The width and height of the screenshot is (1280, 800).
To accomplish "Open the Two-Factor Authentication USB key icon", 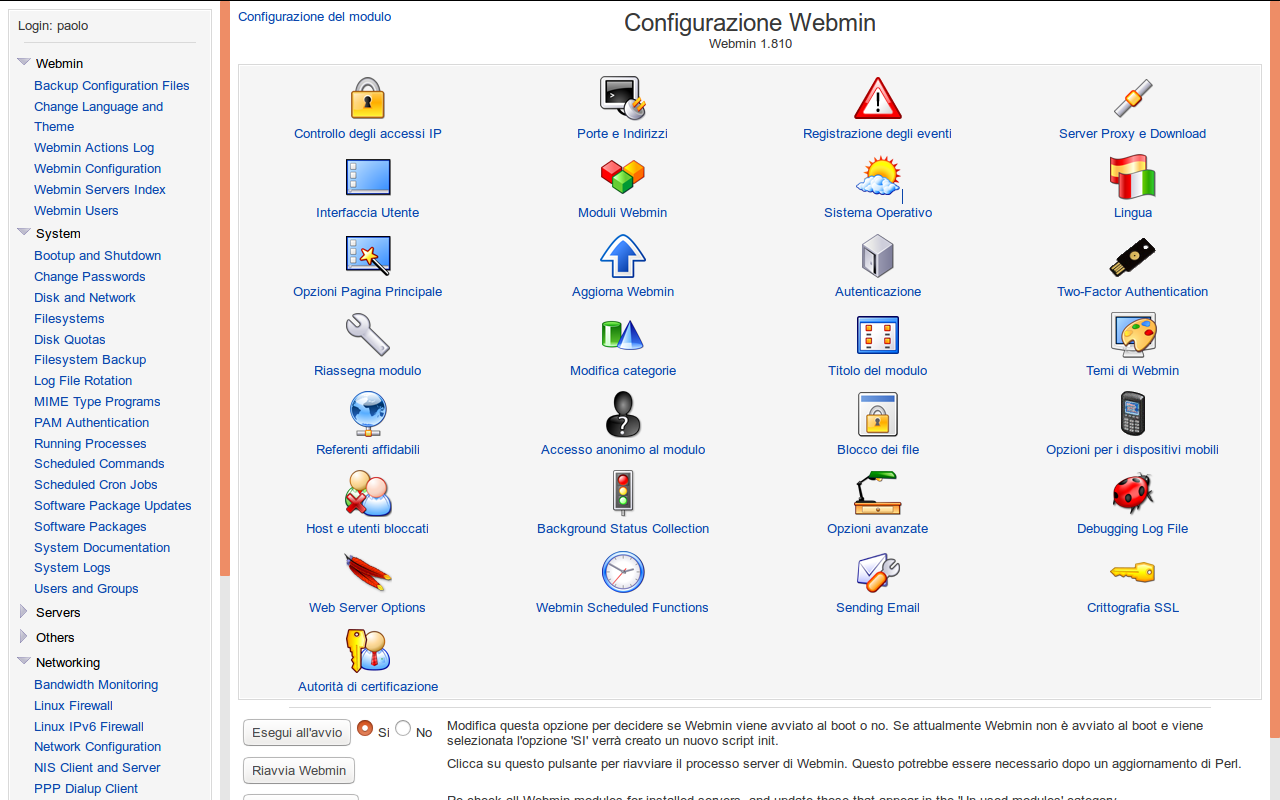I will coord(1133,256).
